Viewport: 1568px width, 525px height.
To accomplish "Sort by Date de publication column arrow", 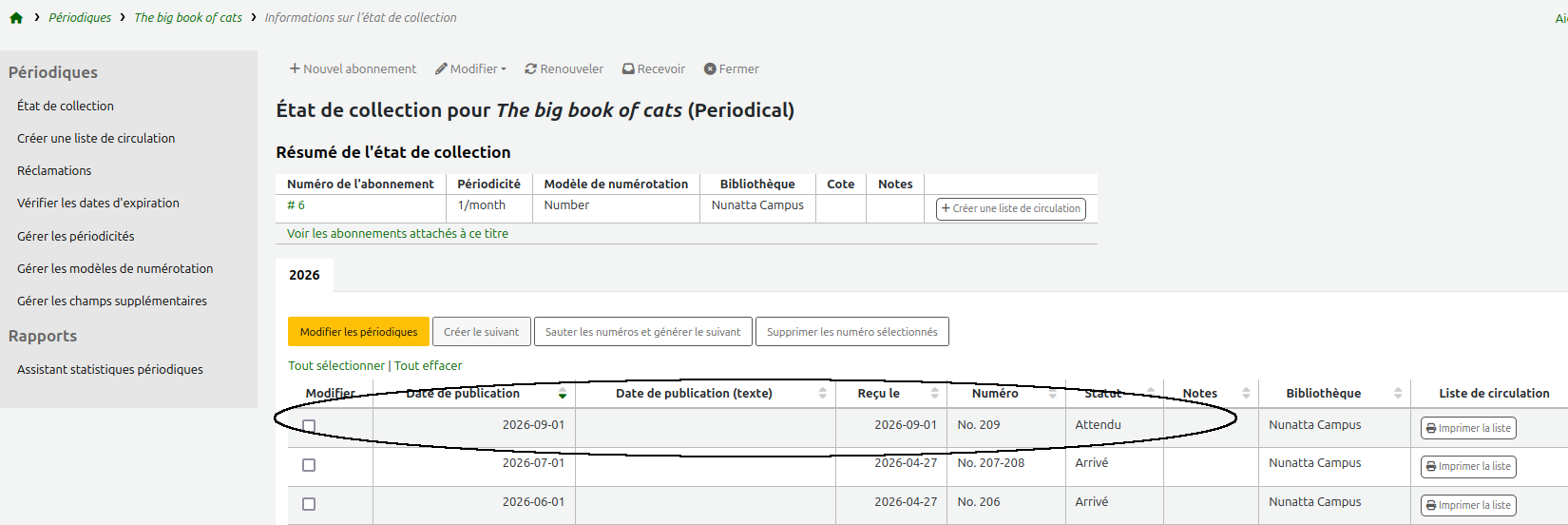I will 563,394.
